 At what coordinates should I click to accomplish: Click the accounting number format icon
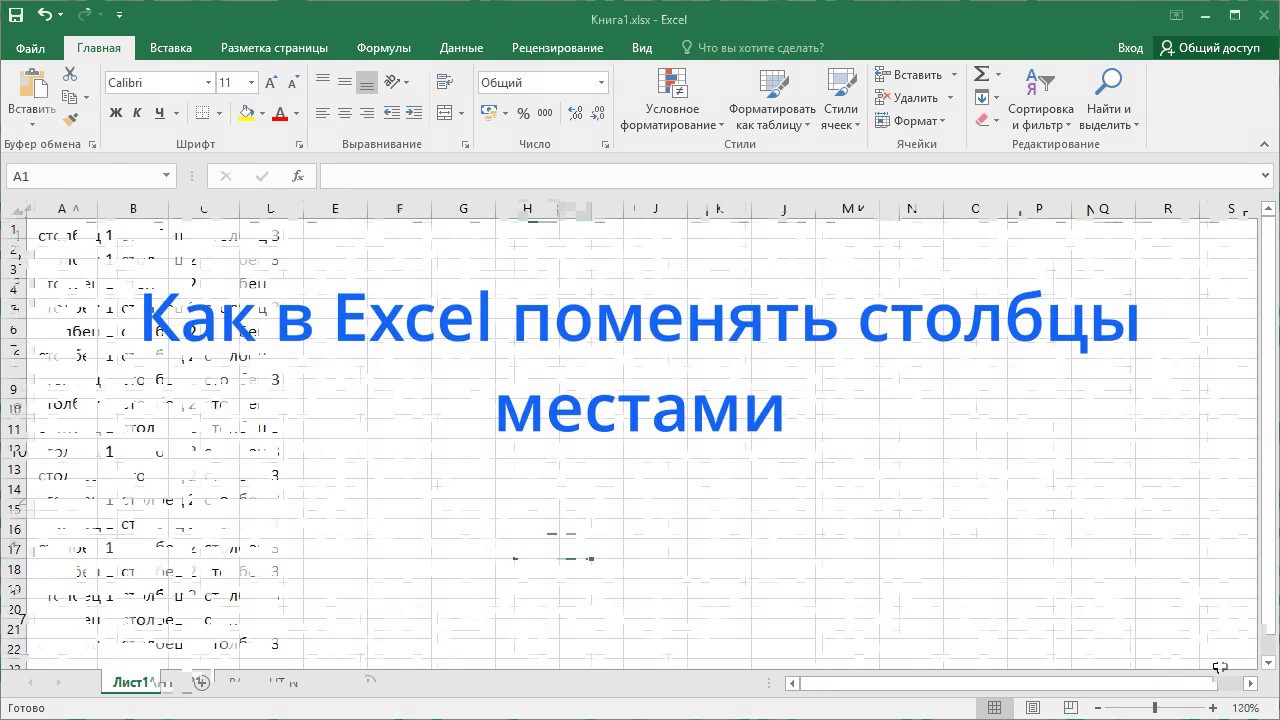pyautogui.click(x=490, y=114)
